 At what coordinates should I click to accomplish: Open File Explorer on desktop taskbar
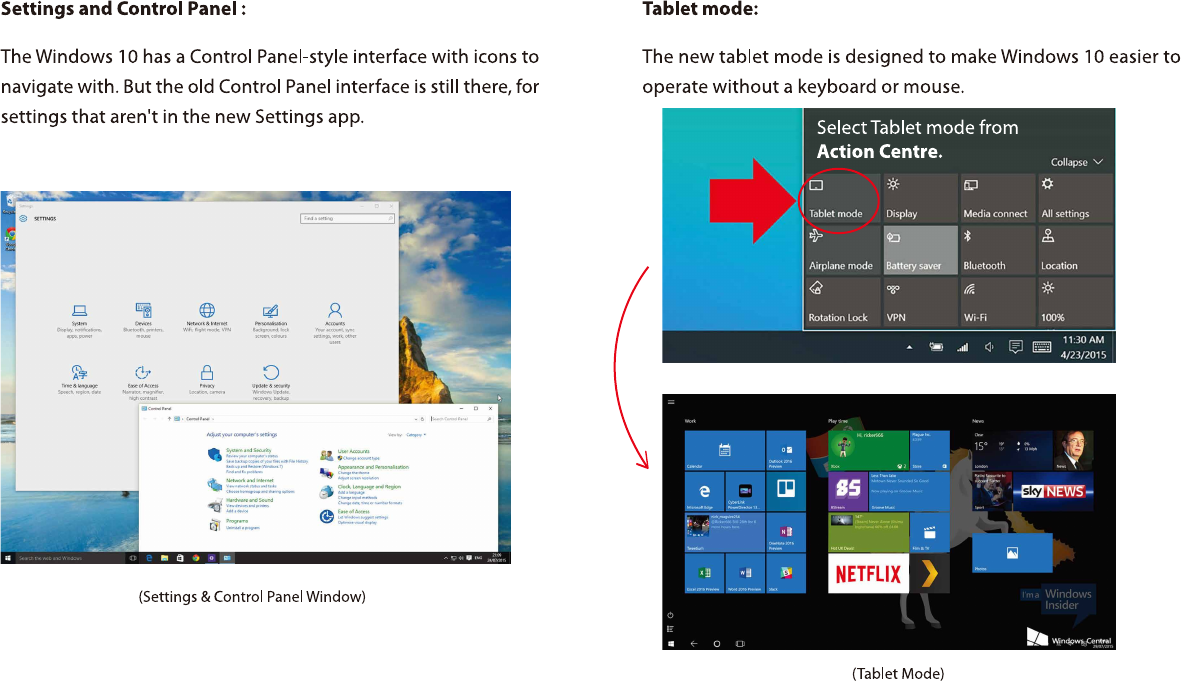coord(164,558)
